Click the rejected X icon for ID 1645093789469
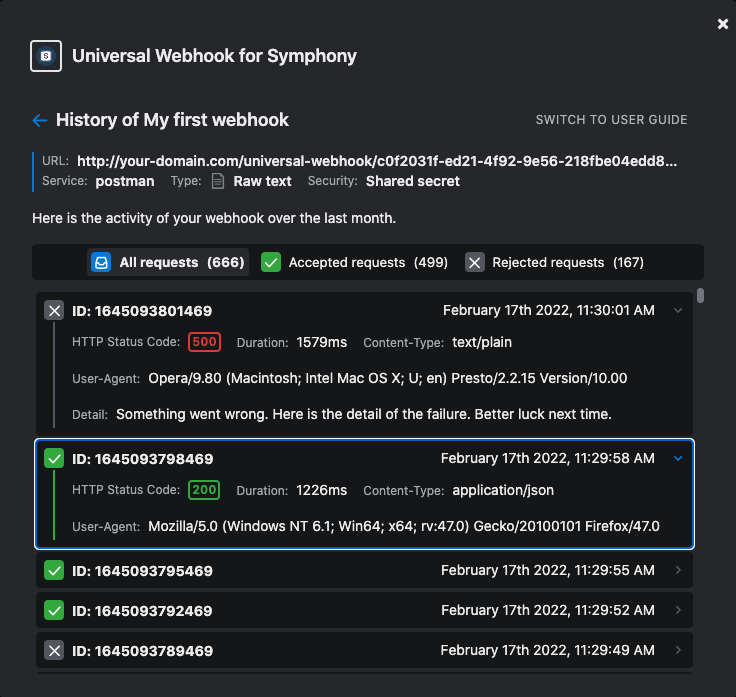This screenshot has height=697, width=736. tap(54, 651)
